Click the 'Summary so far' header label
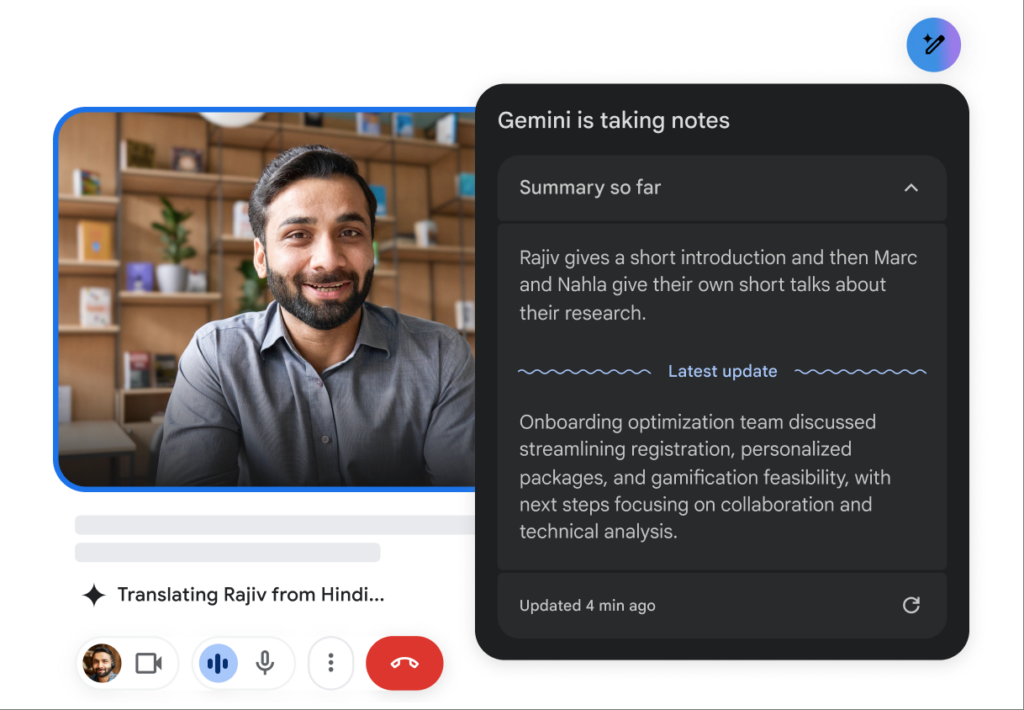The width and height of the screenshot is (1024, 710). (590, 188)
